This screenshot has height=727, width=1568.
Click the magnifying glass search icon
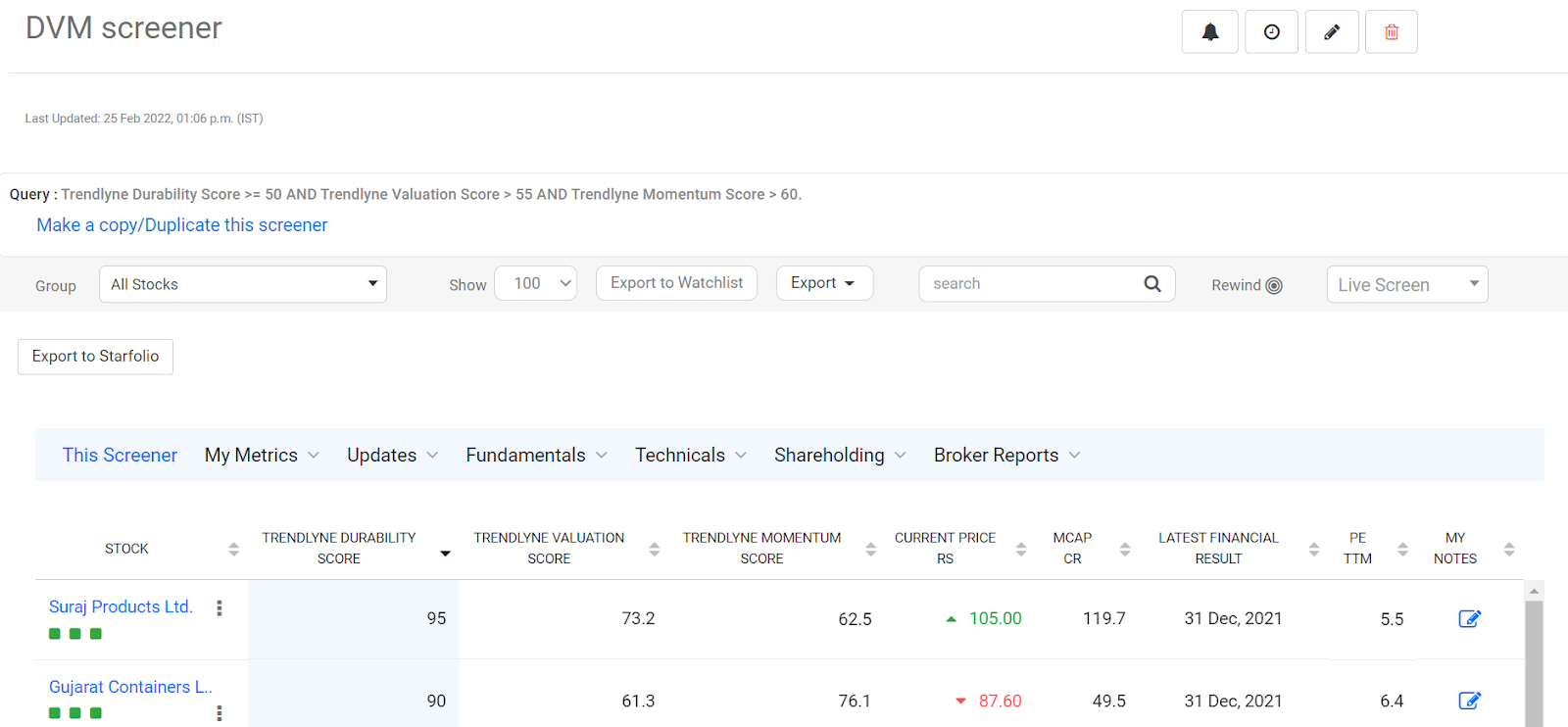click(x=1152, y=283)
